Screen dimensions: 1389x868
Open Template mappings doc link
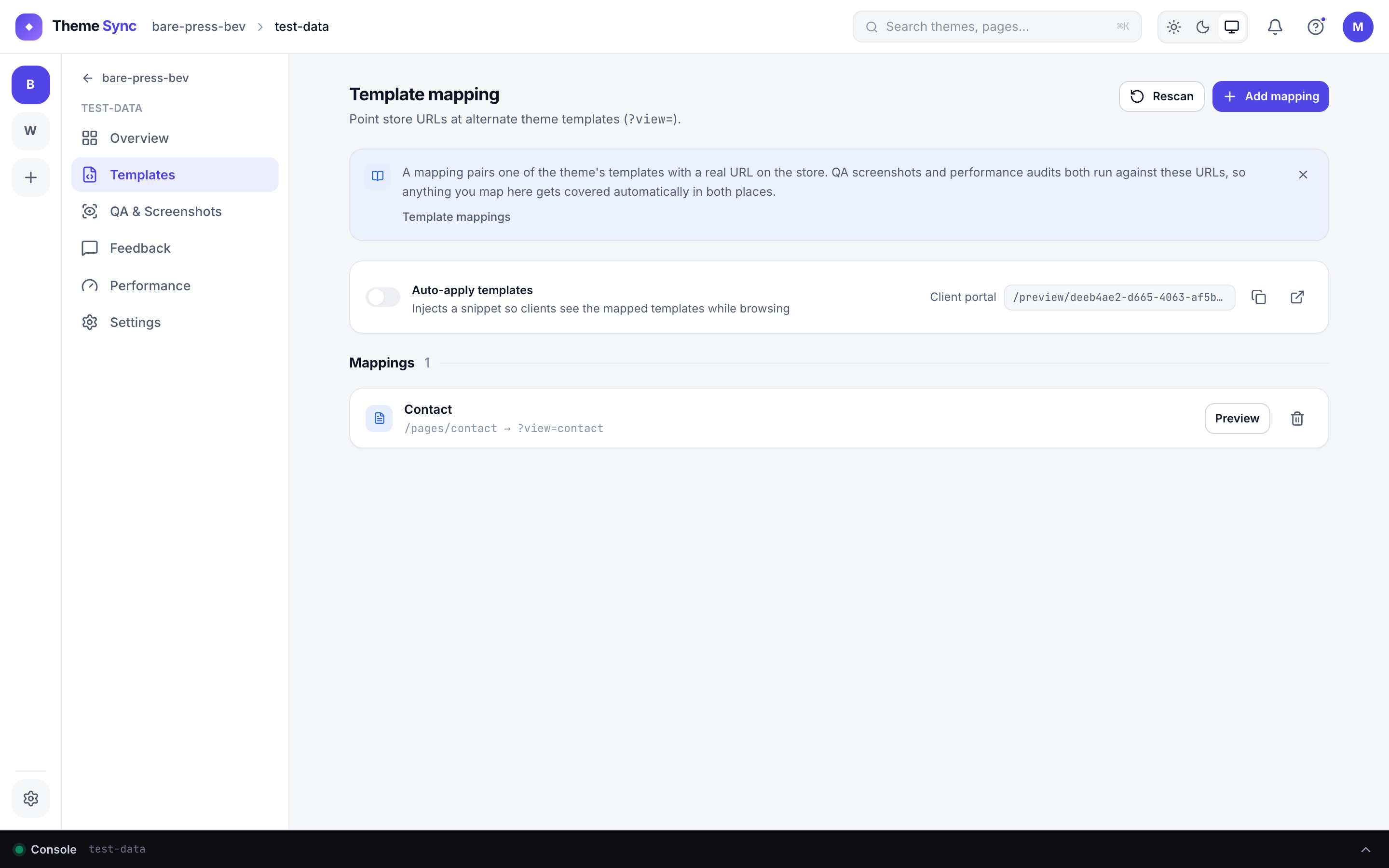[x=456, y=217]
